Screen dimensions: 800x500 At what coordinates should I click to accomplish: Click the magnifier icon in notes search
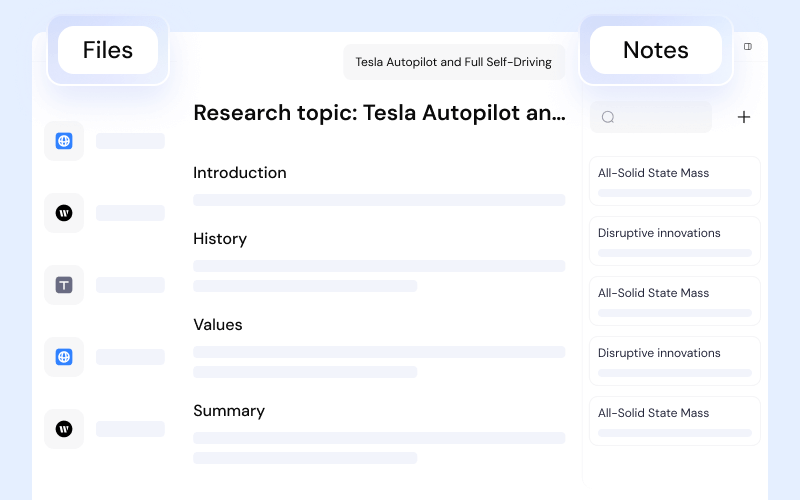[x=608, y=117]
